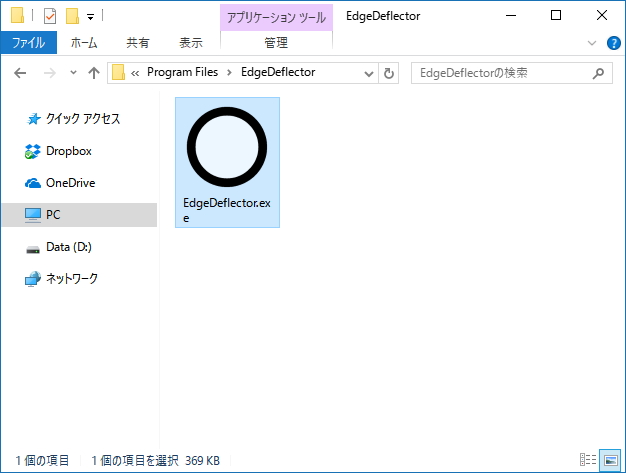This screenshot has height=473, width=626.
Task: Open the ファイル menu tab
Action: pos(28,42)
